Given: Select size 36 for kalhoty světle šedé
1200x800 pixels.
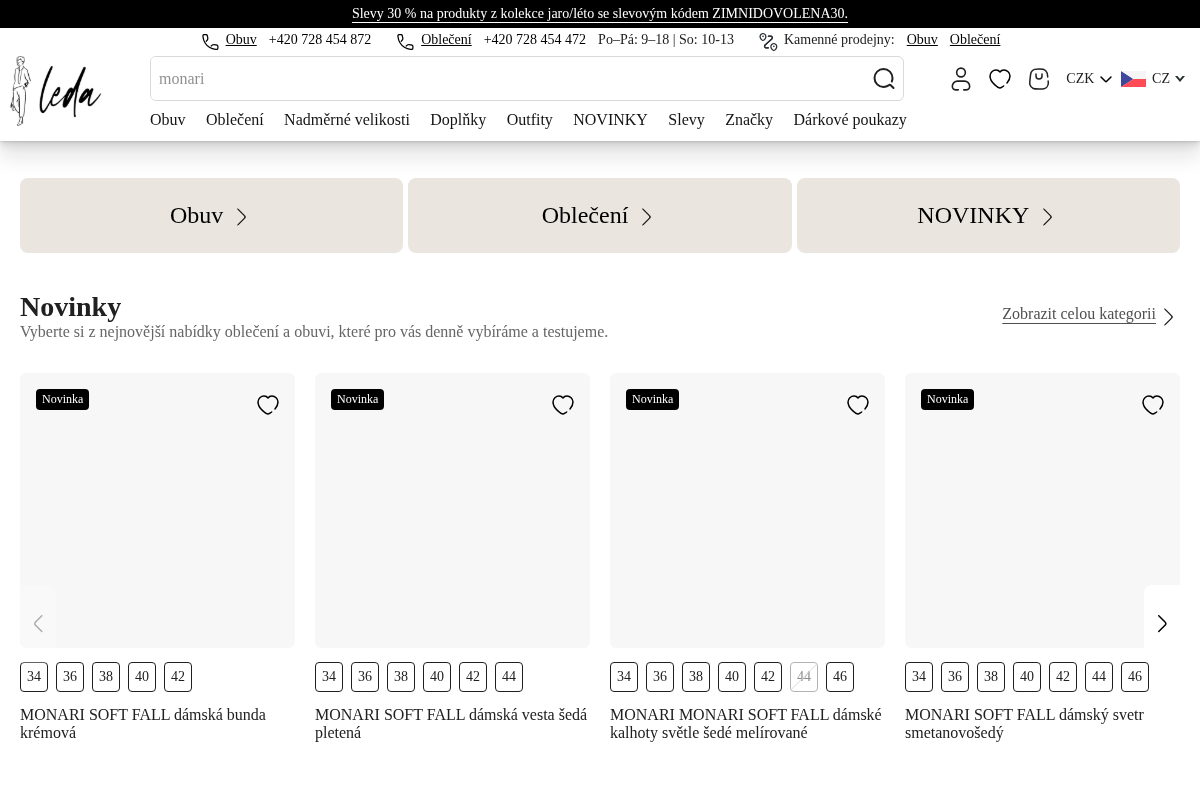Looking at the screenshot, I should coord(660,677).
